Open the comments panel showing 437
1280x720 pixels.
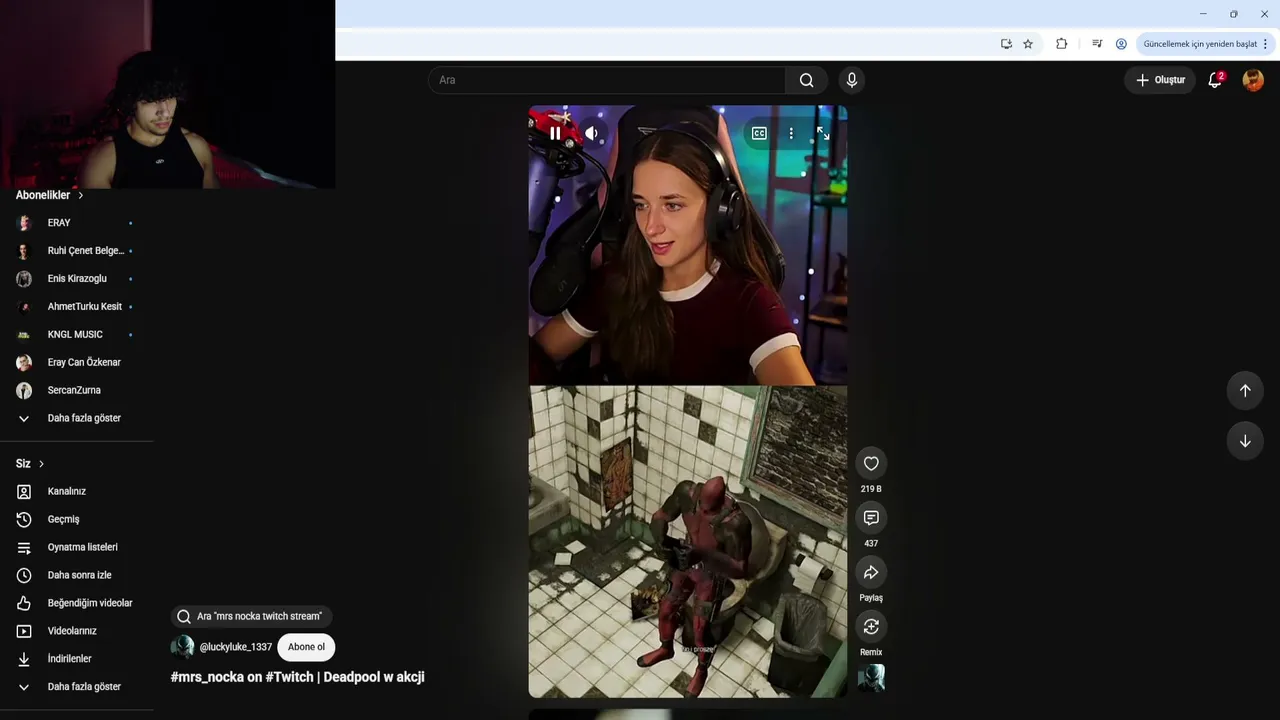click(871, 517)
